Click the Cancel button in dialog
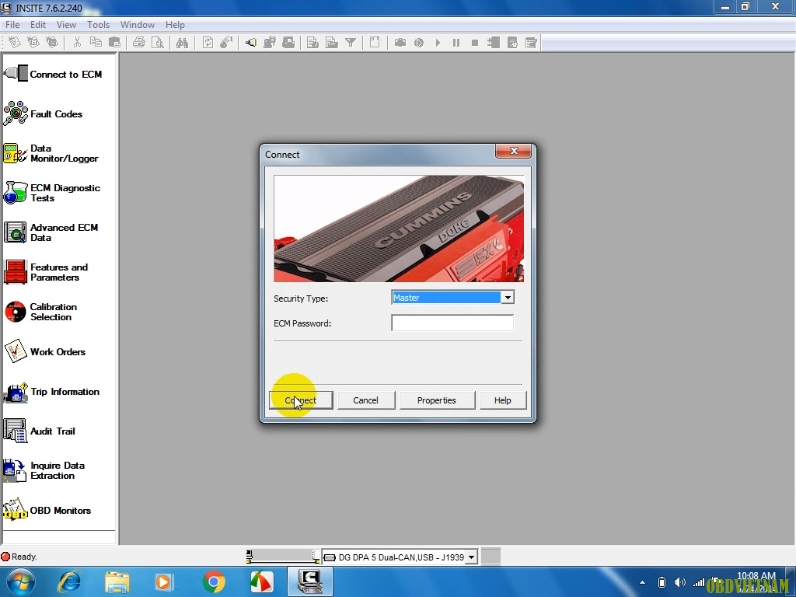The height and width of the screenshot is (597, 796). point(366,400)
